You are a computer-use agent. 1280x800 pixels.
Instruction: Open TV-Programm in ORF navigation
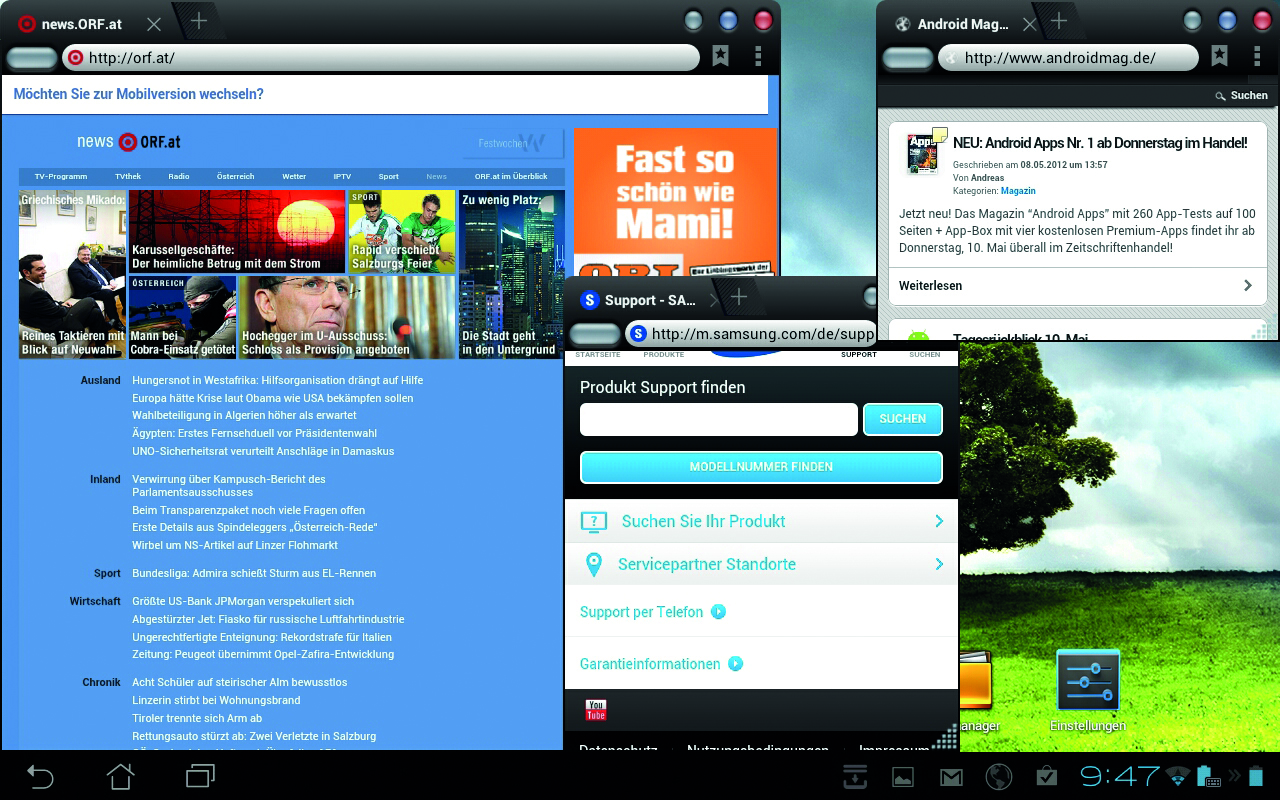pyautogui.click(x=61, y=176)
